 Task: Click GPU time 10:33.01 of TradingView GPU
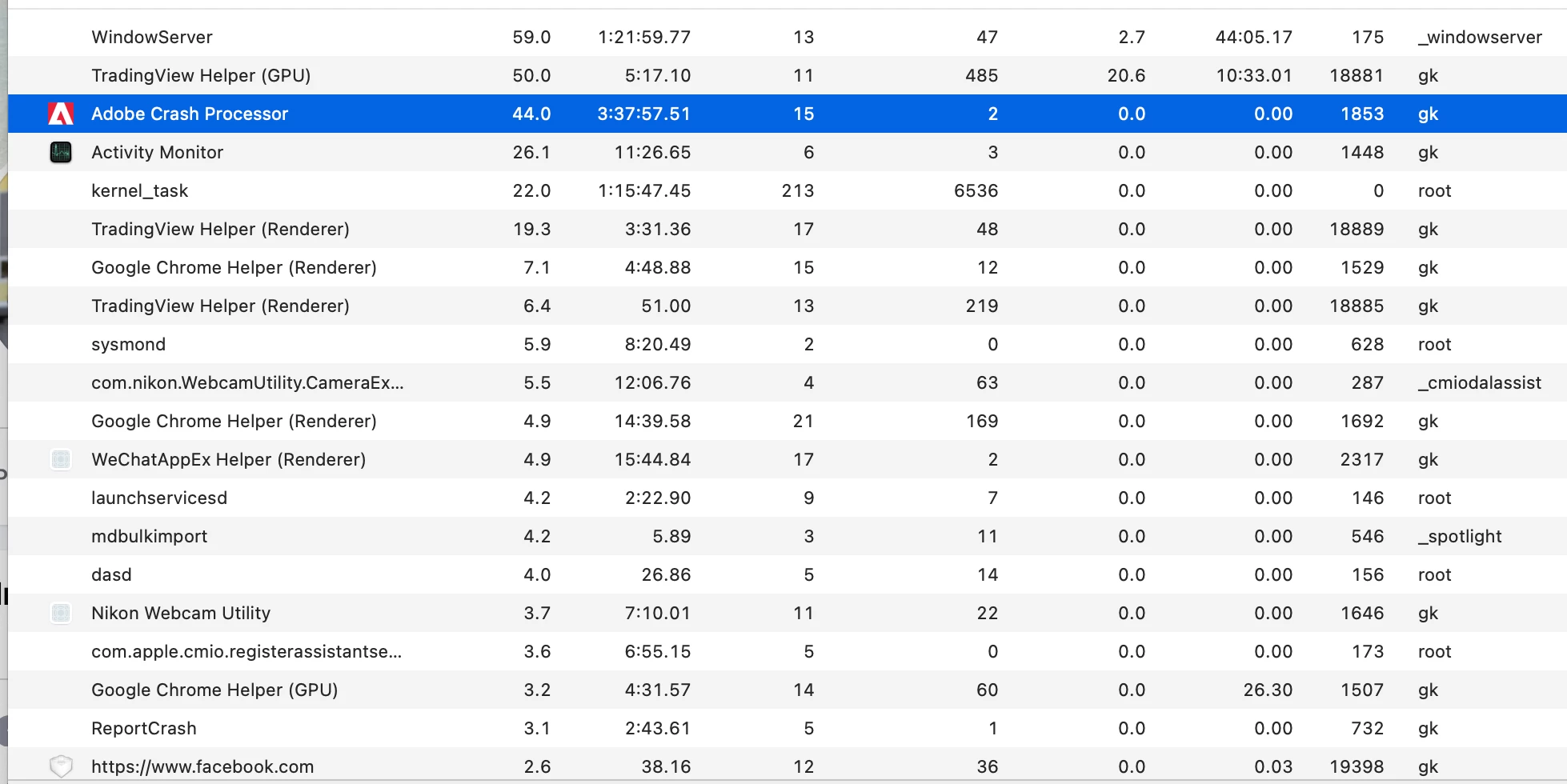1254,75
